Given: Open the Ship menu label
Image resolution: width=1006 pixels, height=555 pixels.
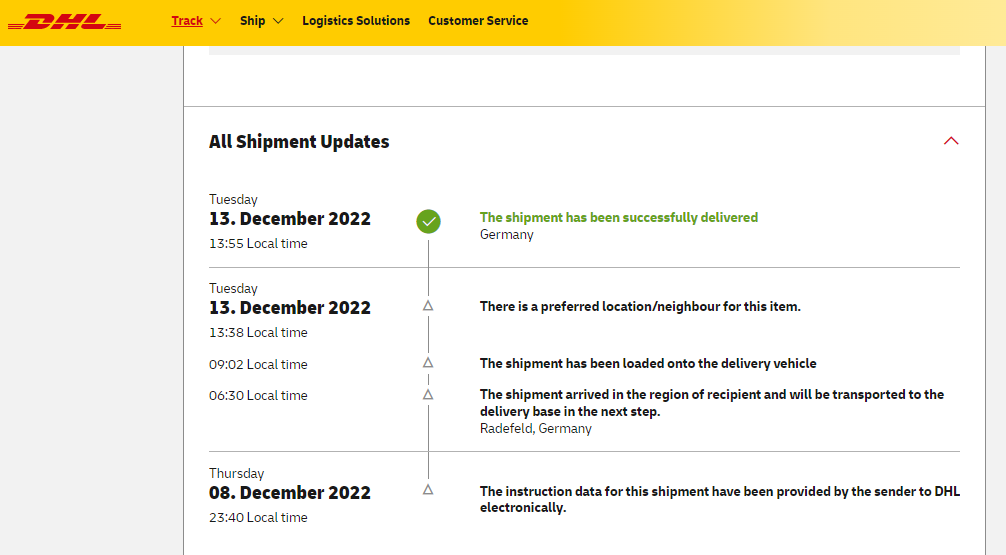Looking at the screenshot, I should [253, 21].
